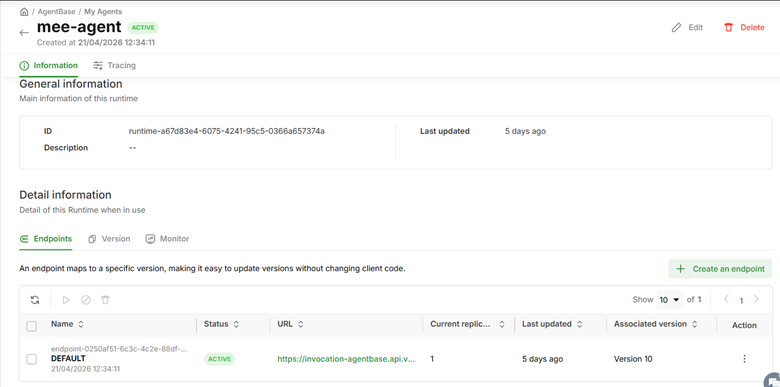Navigate to AgentBase breadcrumb
Screen dimensions: 780x387
click(57, 11)
